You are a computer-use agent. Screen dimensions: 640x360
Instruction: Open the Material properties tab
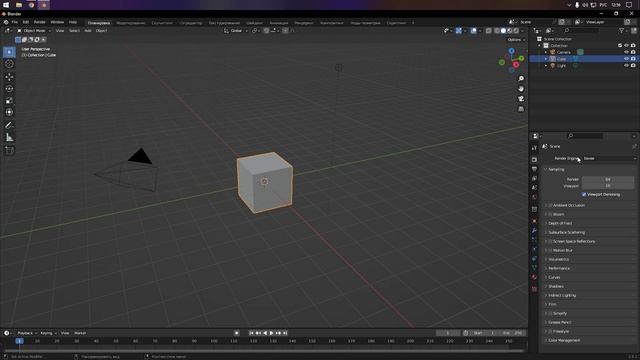click(x=534, y=277)
